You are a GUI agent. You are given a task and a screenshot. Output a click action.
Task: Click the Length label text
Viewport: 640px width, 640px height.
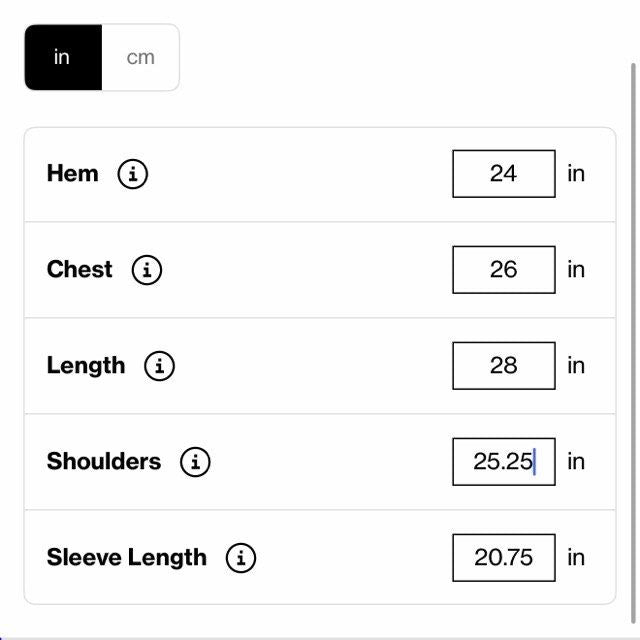(86, 366)
